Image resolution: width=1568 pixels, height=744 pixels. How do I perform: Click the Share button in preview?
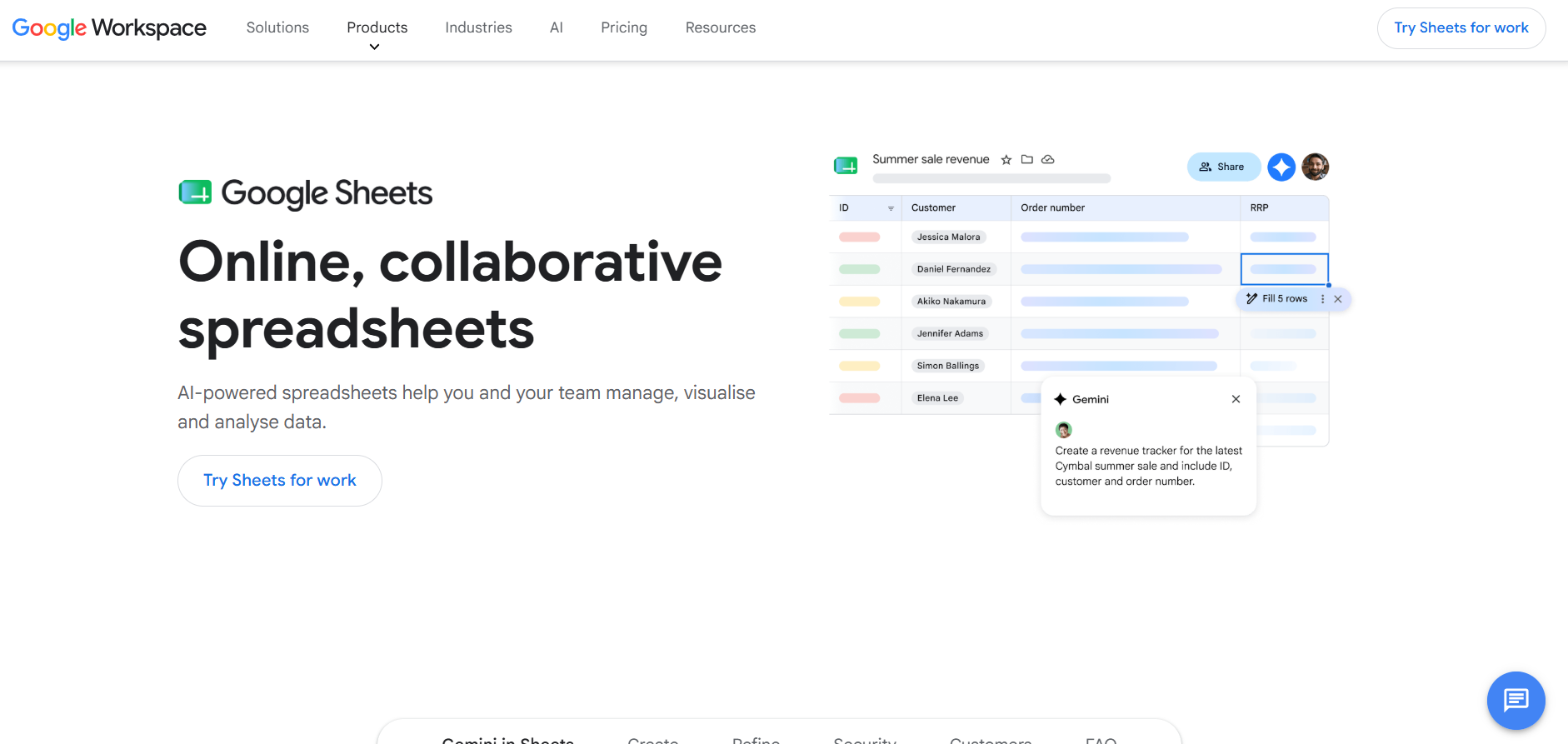(1224, 167)
